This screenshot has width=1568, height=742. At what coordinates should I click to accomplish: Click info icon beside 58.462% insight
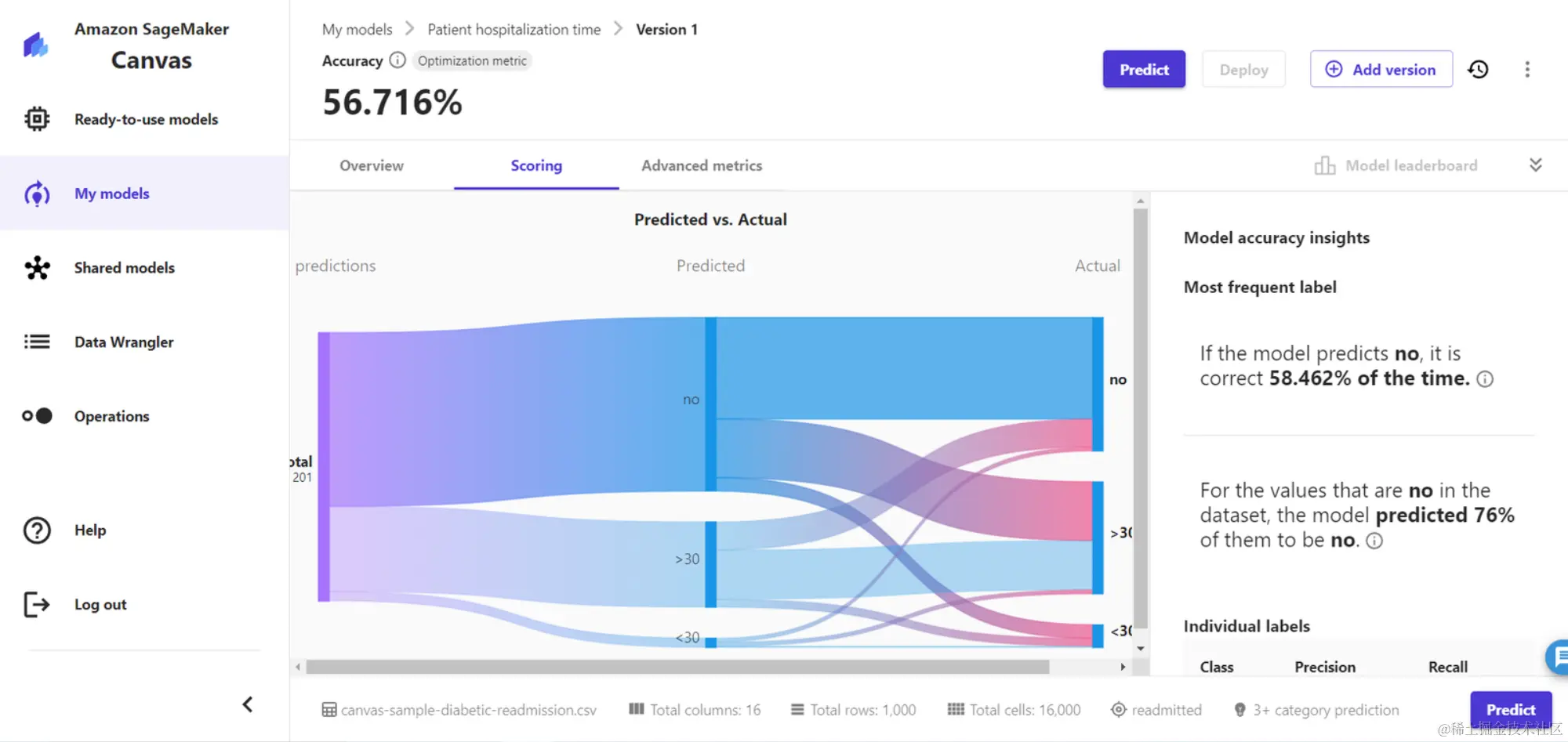pyautogui.click(x=1485, y=379)
